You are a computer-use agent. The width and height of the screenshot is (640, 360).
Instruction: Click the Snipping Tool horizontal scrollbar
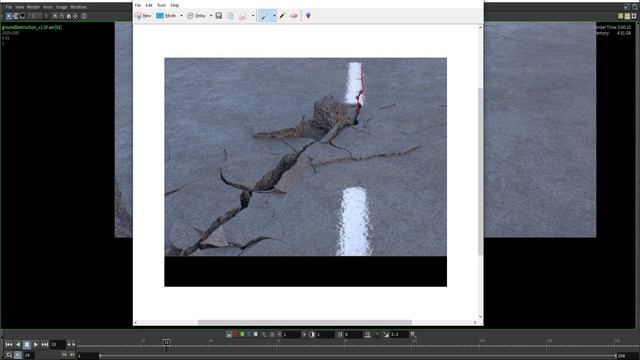coord(305,322)
